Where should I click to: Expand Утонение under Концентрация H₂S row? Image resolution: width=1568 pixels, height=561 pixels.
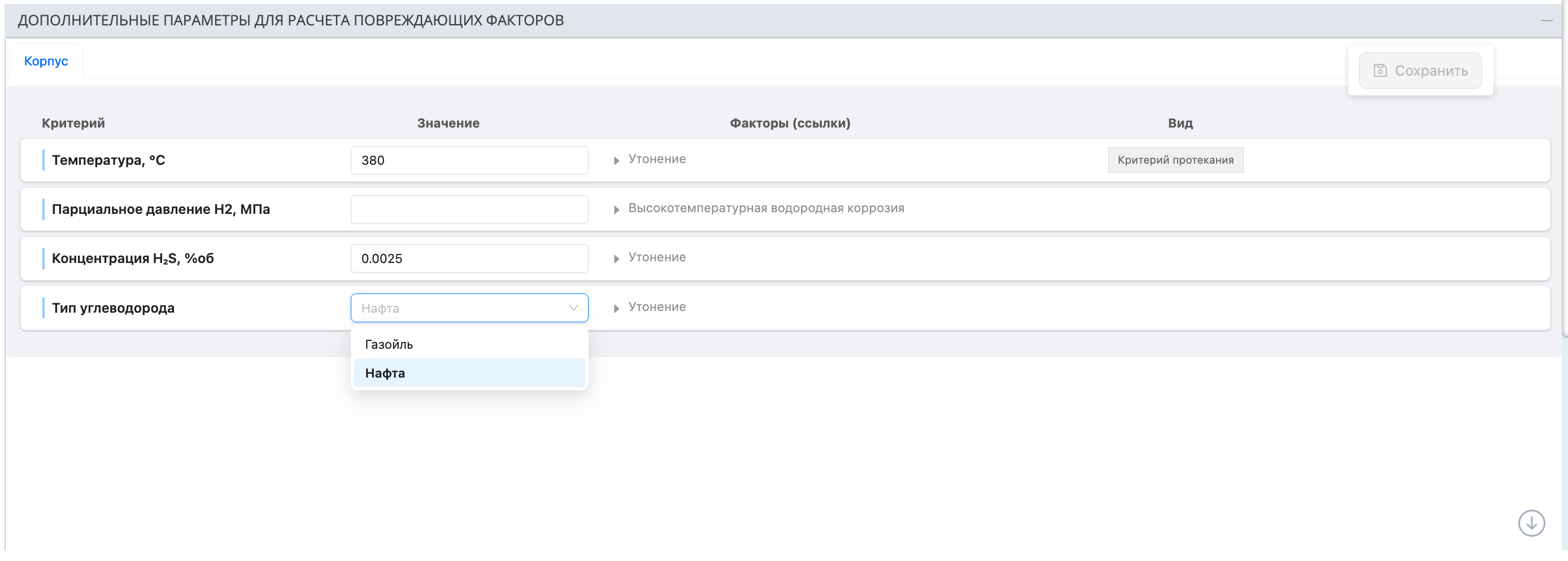pyautogui.click(x=657, y=258)
